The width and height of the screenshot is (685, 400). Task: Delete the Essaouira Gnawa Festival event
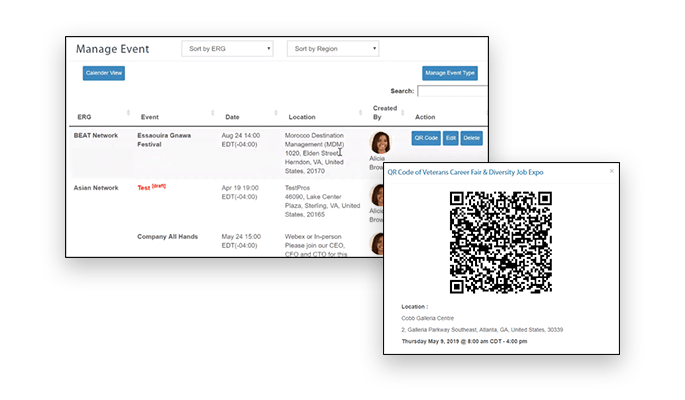pos(471,138)
